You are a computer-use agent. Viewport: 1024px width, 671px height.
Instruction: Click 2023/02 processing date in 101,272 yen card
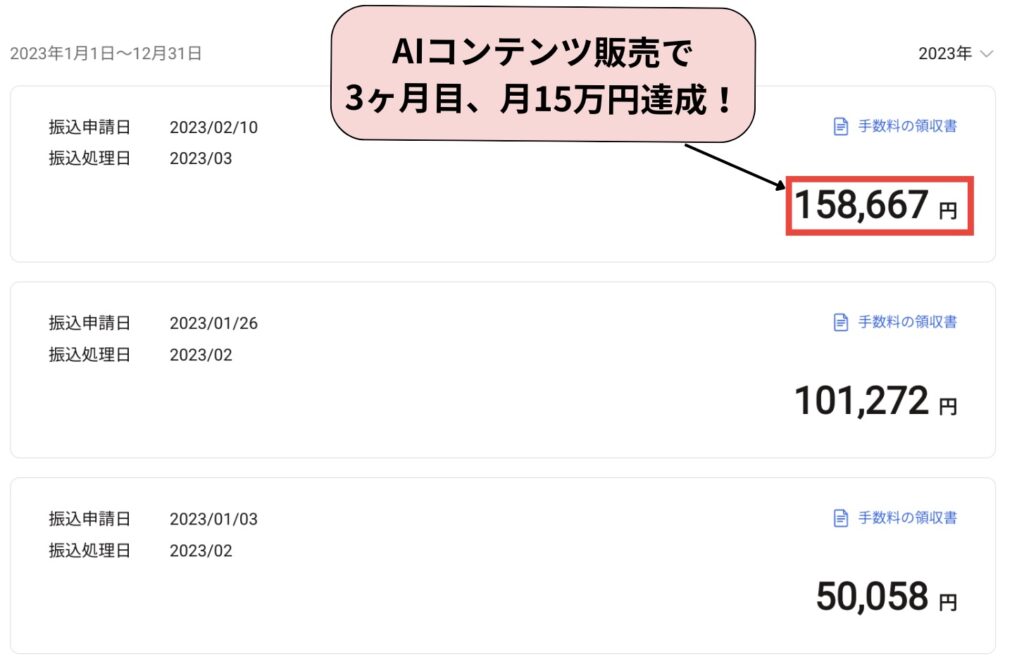pos(201,354)
